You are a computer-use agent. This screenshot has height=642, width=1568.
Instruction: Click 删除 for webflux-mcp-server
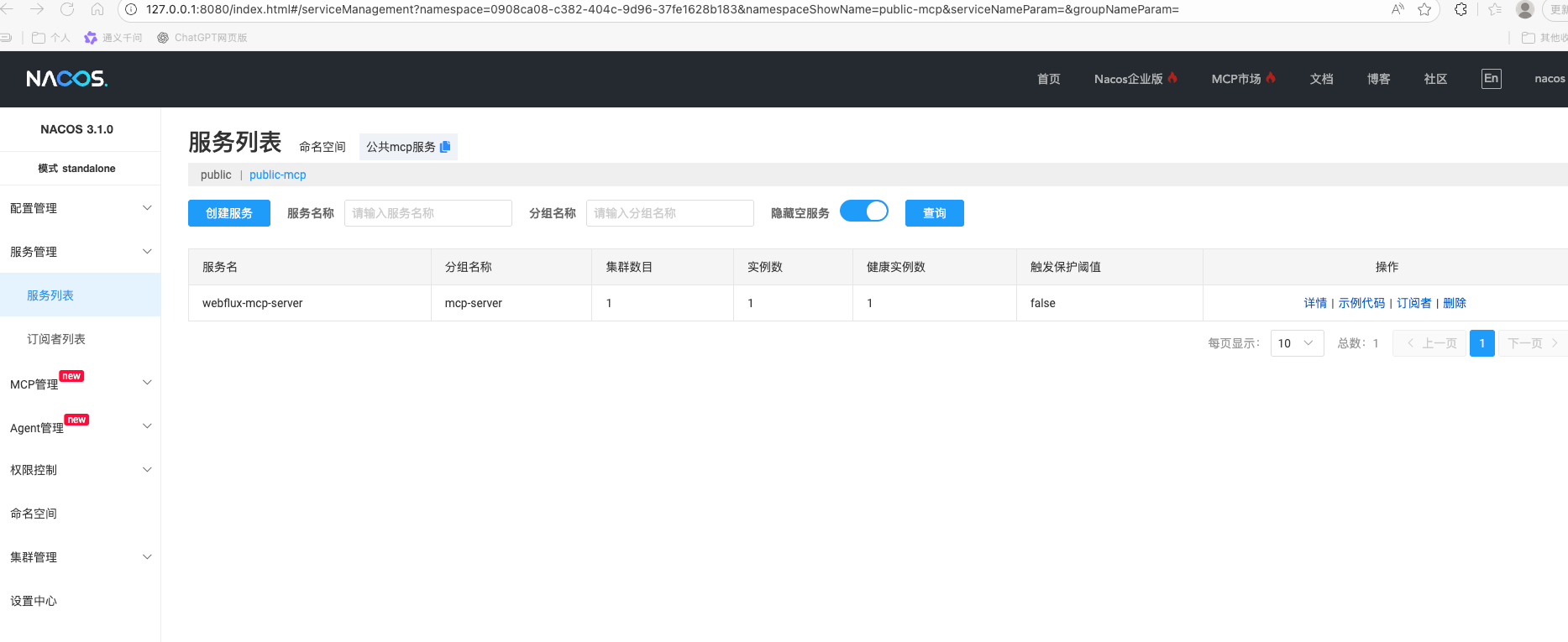pyautogui.click(x=1455, y=303)
